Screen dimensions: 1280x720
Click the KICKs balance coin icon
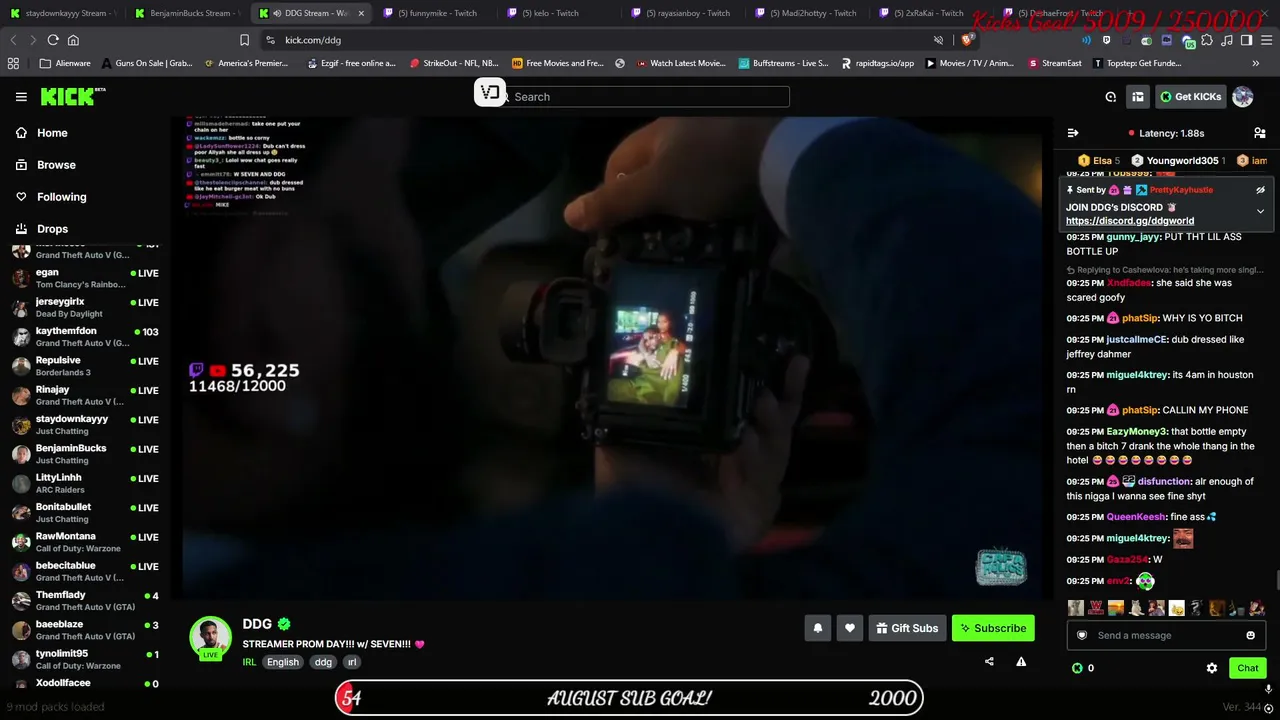tap(1077, 668)
